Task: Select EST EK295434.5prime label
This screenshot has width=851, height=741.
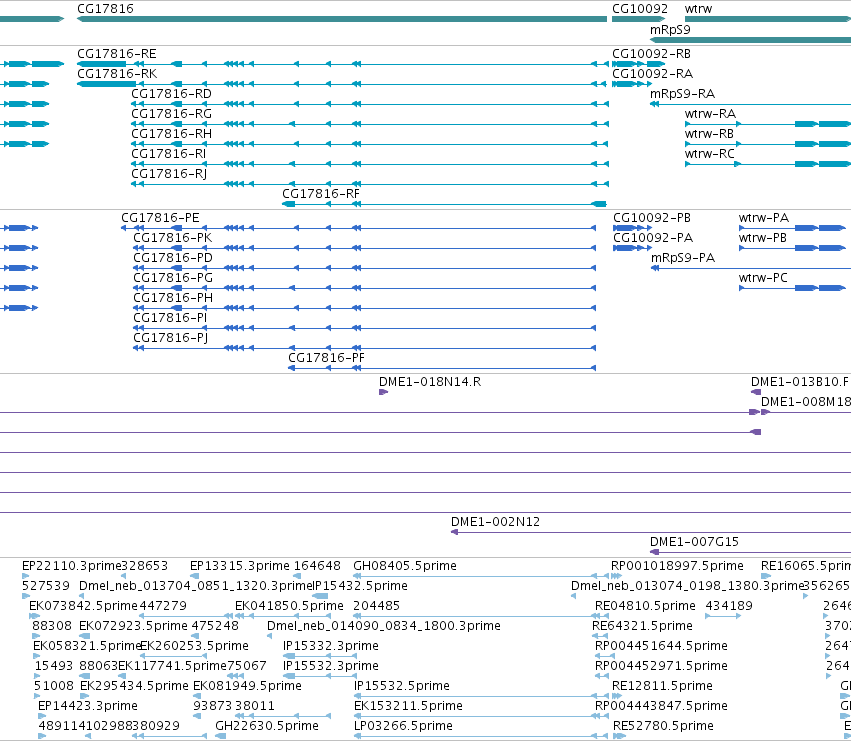Action: pyautogui.click(x=134, y=686)
